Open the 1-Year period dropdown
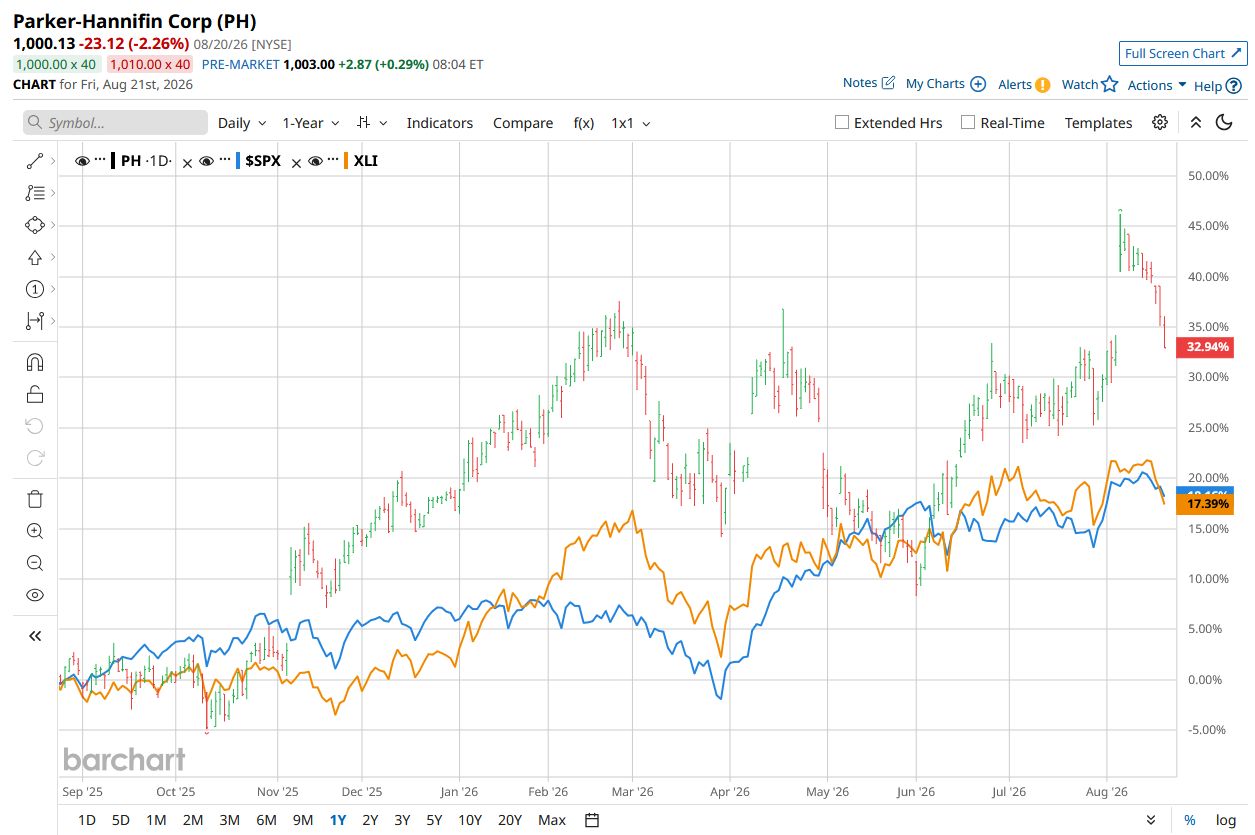Screen dimensions: 1255x835 (x=311, y=123)
